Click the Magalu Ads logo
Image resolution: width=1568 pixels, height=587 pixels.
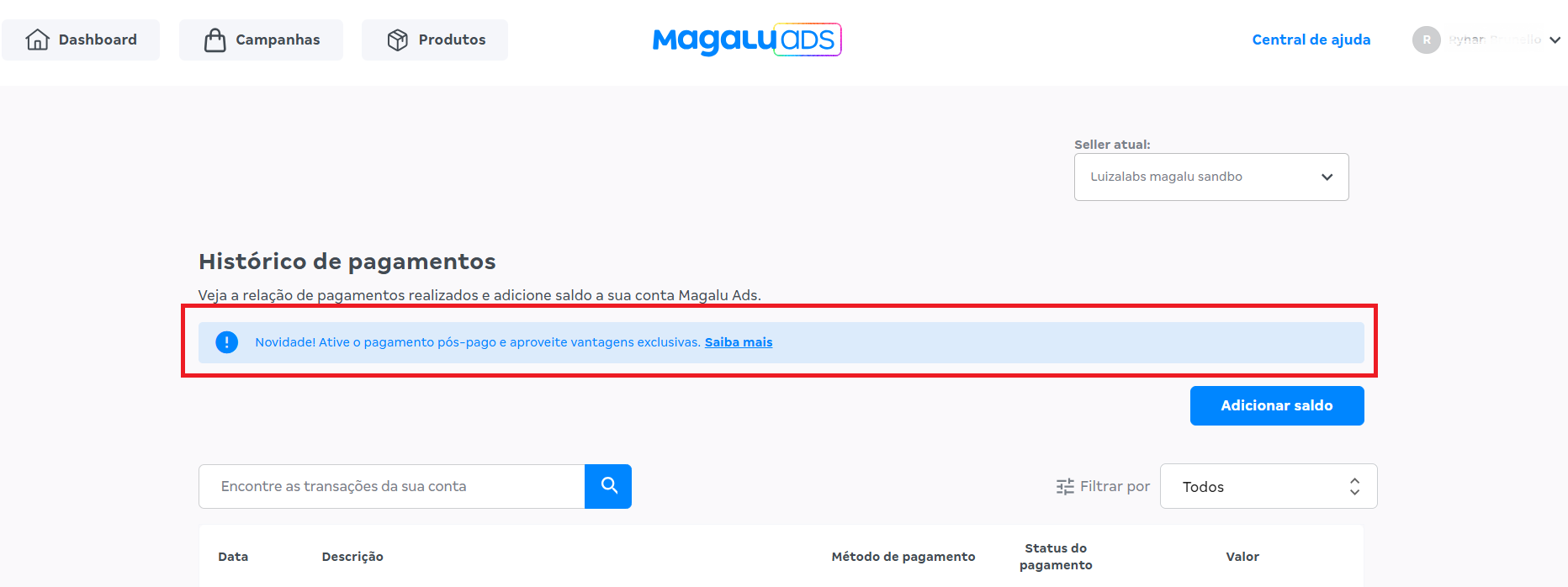747,40
